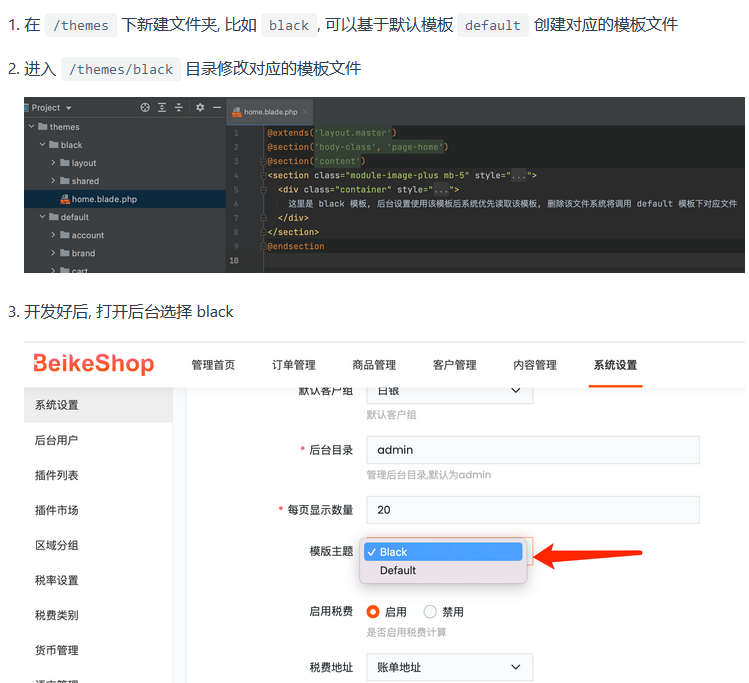The height and width of the screenshot is (683, 749).
Task: Choose Black in theme dropdown
Action: coord(443,552)
